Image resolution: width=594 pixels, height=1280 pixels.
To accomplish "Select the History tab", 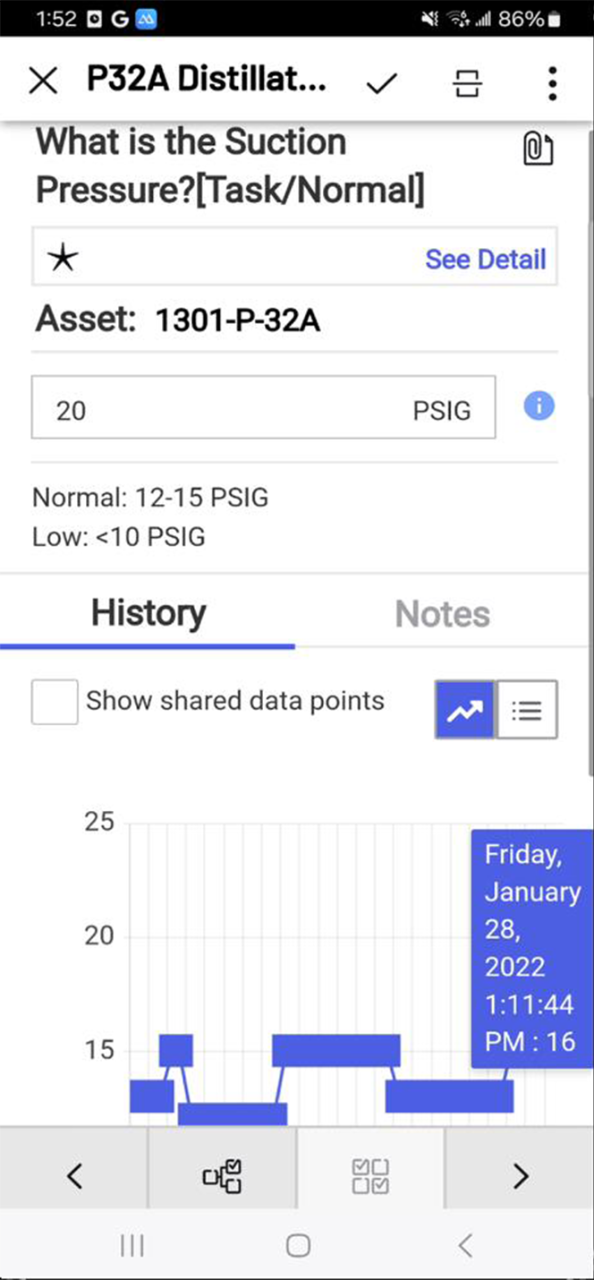I will click(x=148, y=613).
